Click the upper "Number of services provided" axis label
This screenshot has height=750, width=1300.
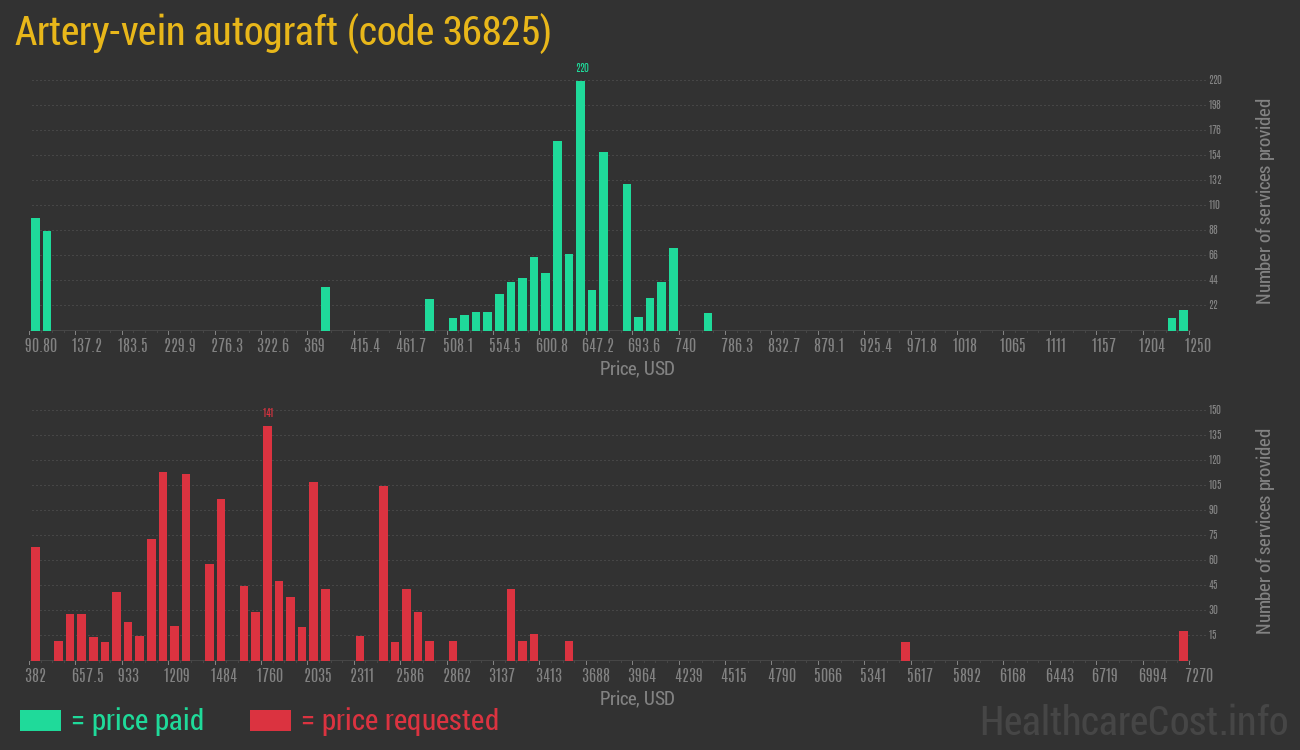[1264, 202]
